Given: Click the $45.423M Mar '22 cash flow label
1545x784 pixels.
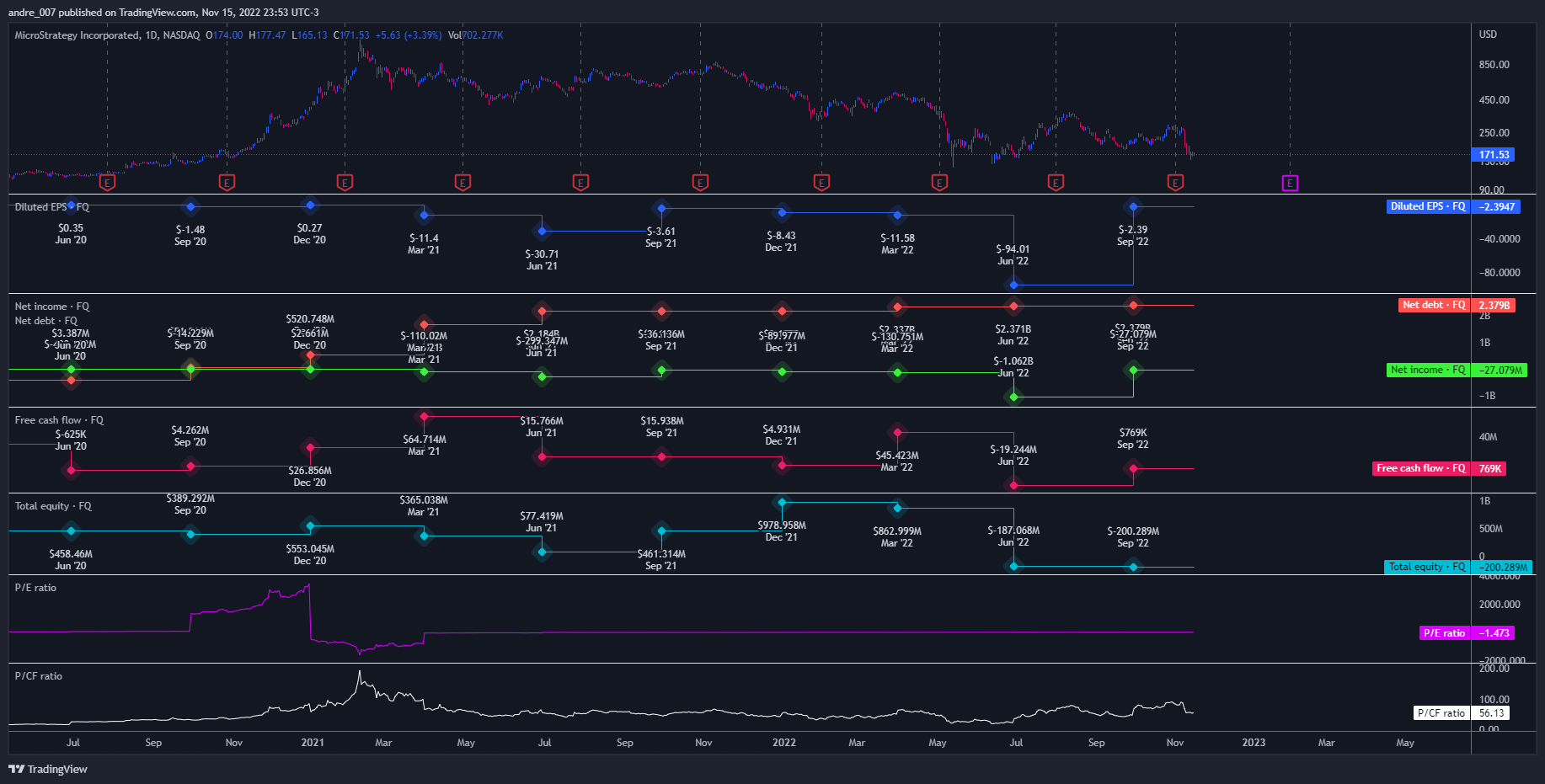Looking at the screenshot, I should coord(897,461).
